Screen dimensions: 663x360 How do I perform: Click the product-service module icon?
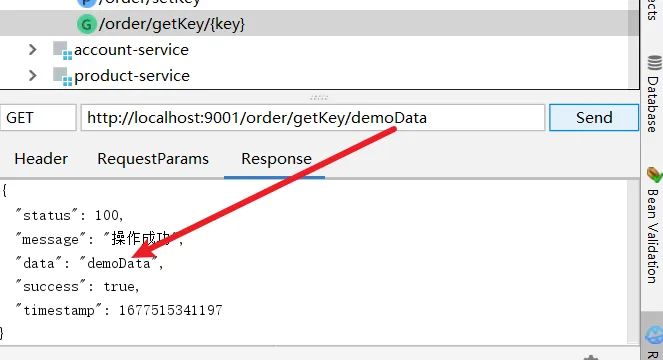(63, 76)
